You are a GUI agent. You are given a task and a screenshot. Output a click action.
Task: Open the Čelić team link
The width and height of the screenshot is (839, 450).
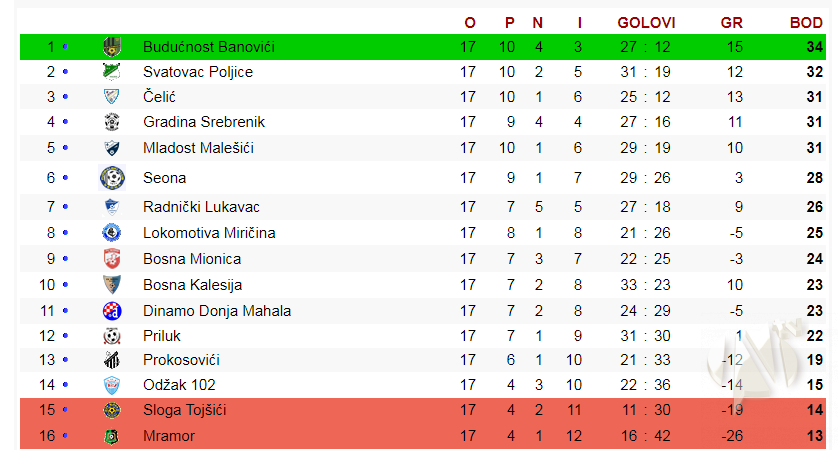159,97
